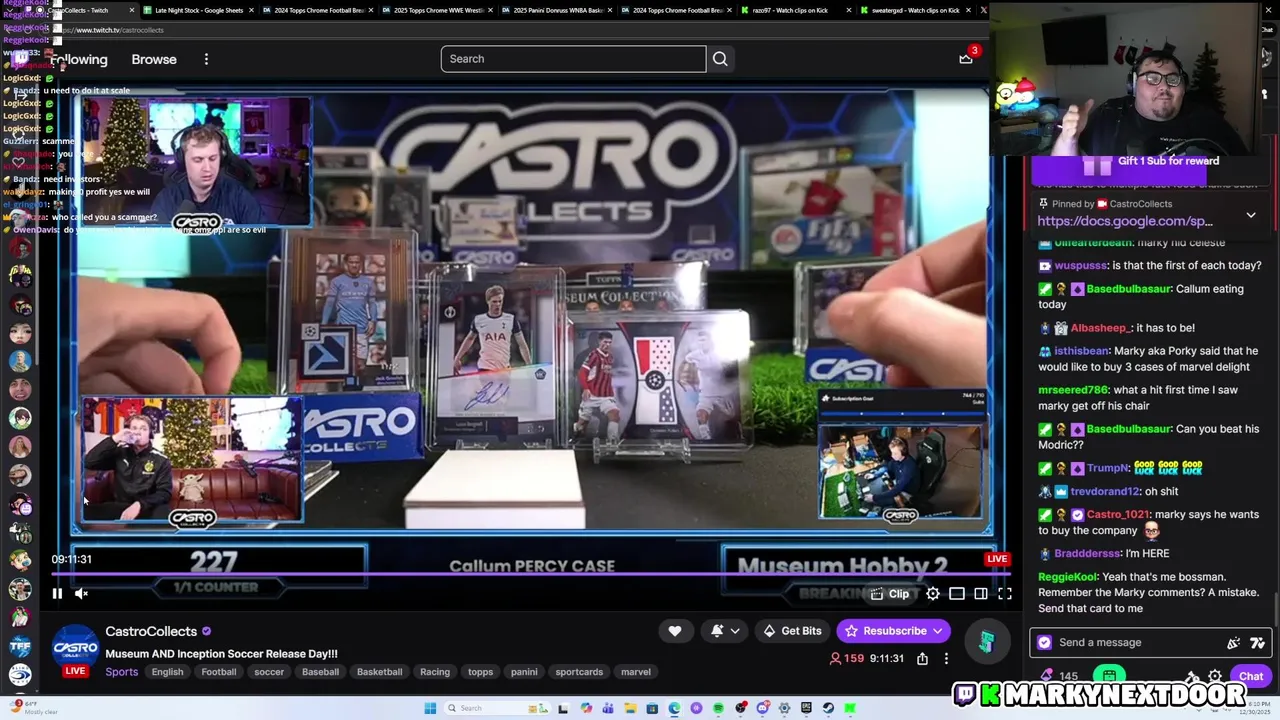
Task: Open Windows Start menu
Action: click(430, 708)
